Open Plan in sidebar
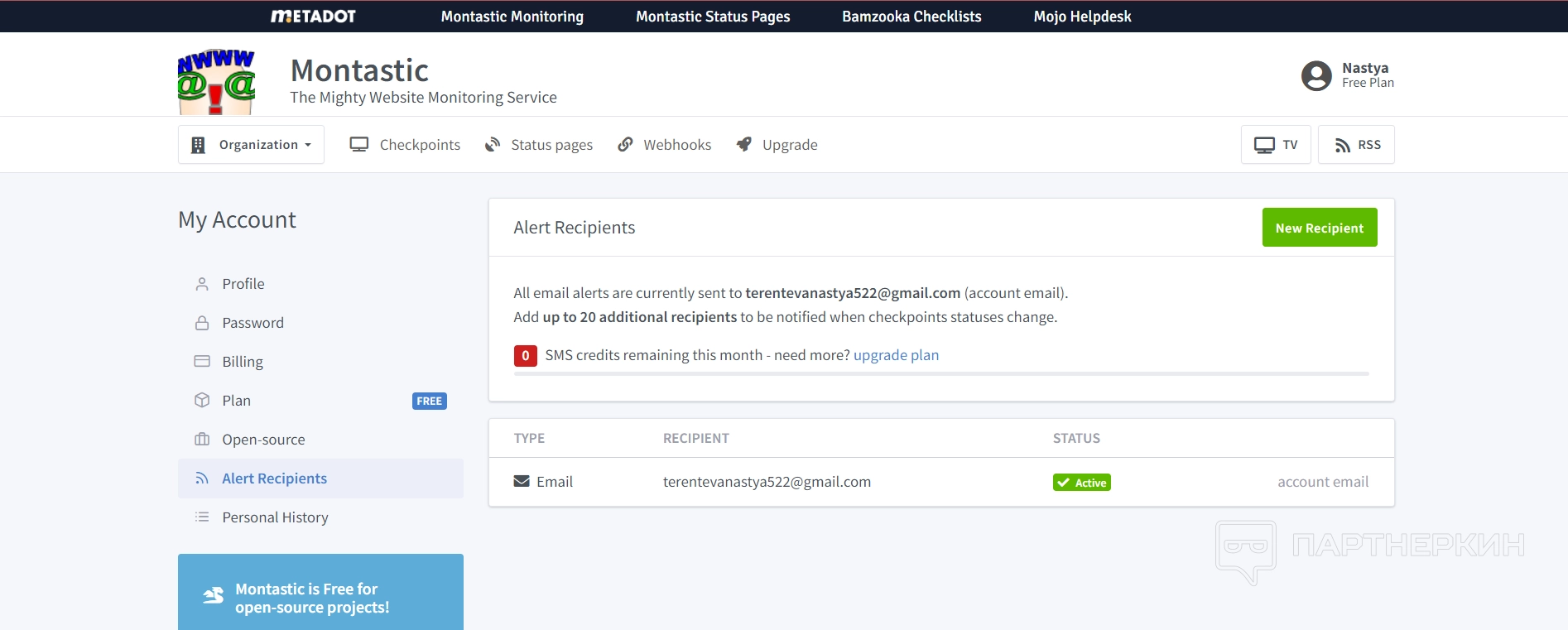This screenshot has height=630, width=1568. pyautogui.click(x=320, y=401)
